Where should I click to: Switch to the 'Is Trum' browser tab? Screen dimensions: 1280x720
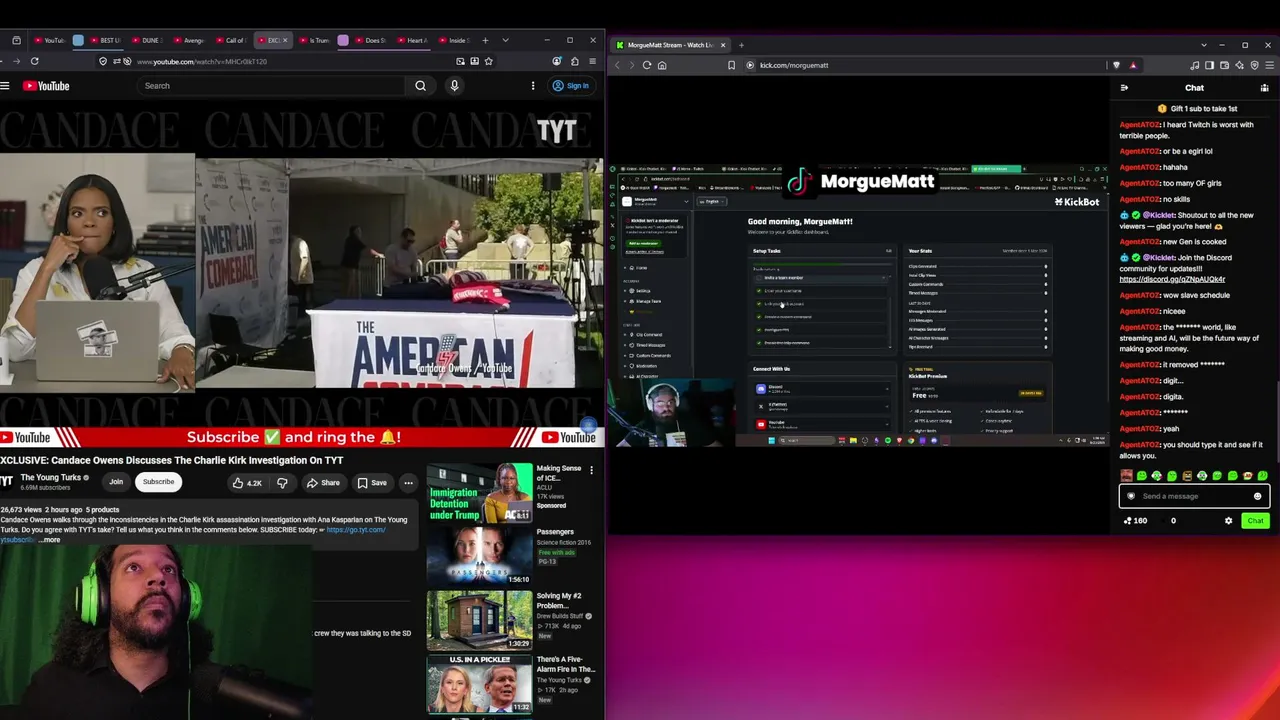click(x=315, y=41)
